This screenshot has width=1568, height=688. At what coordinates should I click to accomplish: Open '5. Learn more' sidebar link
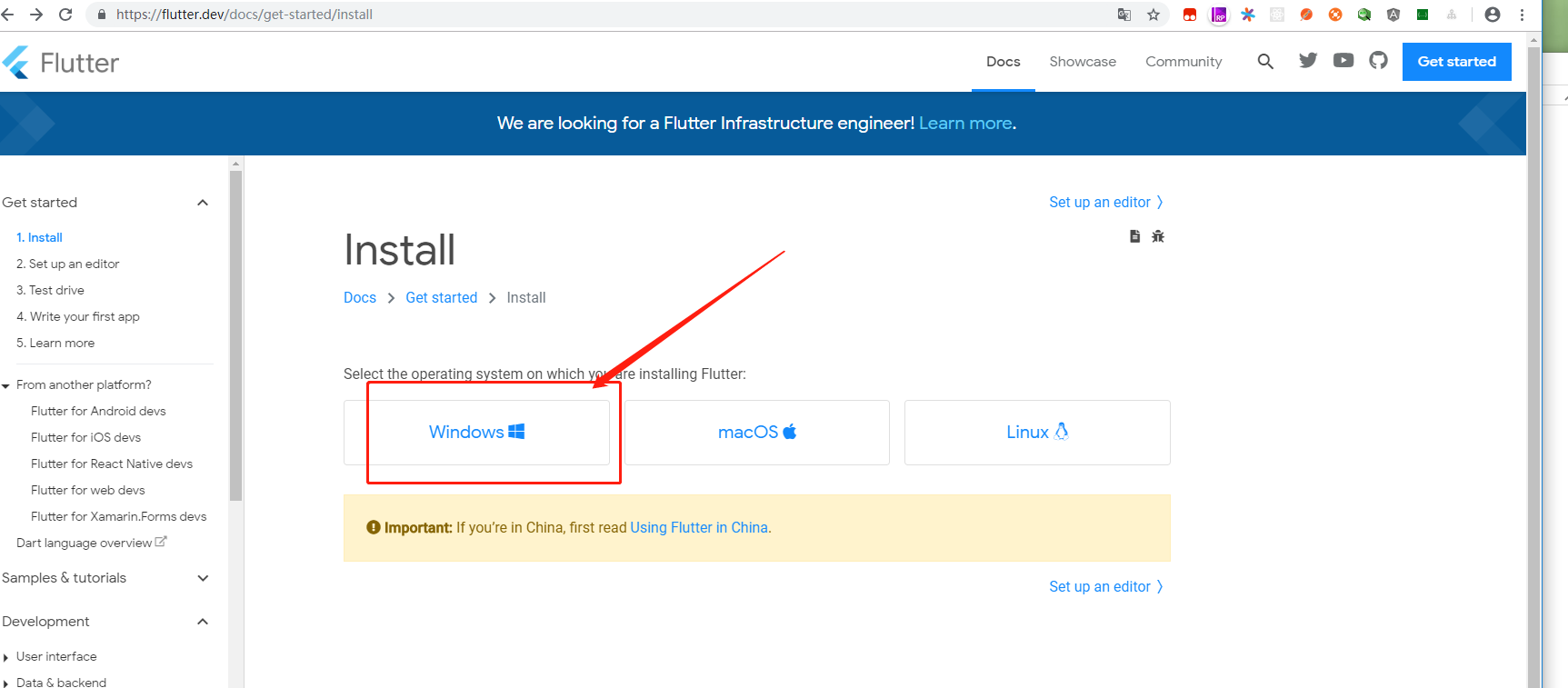[x=55, y=343]
